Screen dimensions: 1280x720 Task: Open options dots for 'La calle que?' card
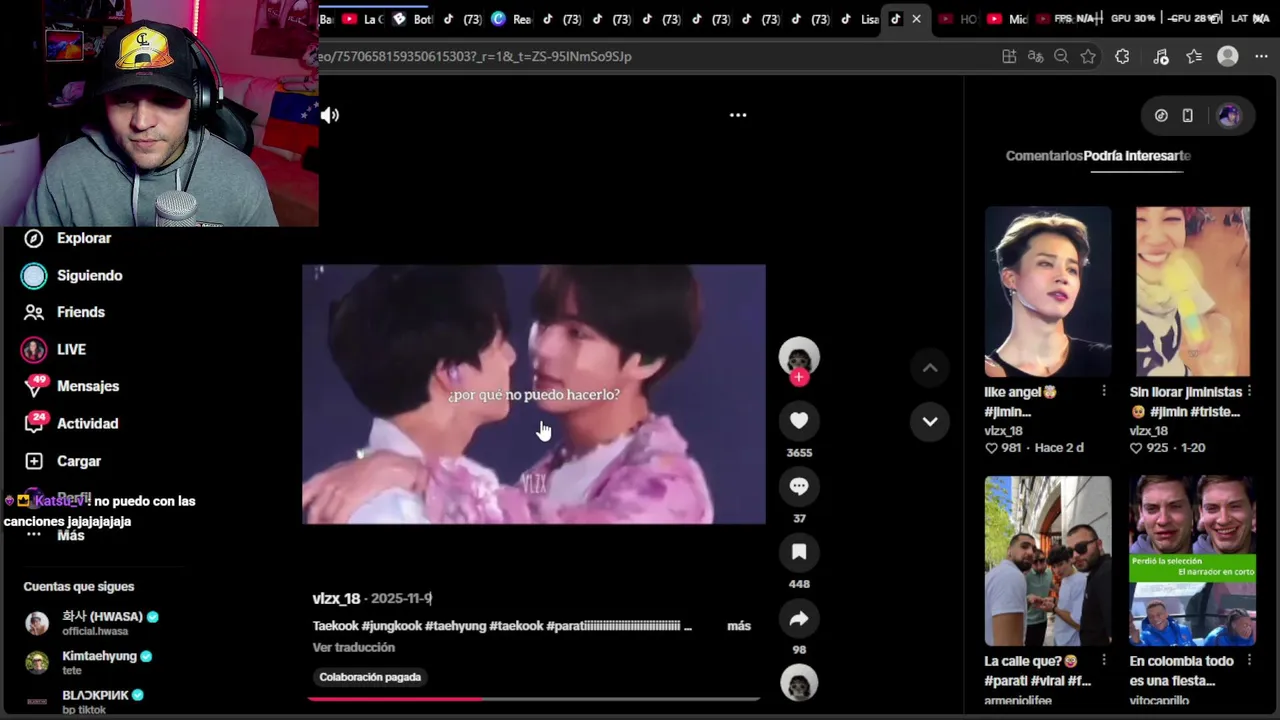pyautogui.click(x=1104, y=661)
